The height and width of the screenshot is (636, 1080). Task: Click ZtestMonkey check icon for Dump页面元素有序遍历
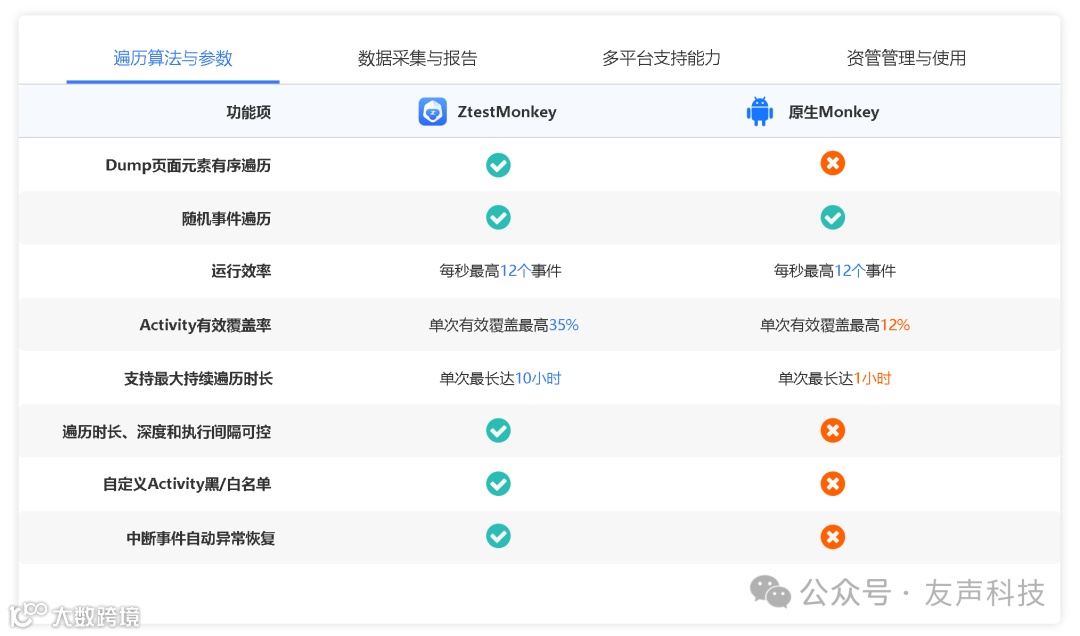pyautogui.click(x=498, y=165)
